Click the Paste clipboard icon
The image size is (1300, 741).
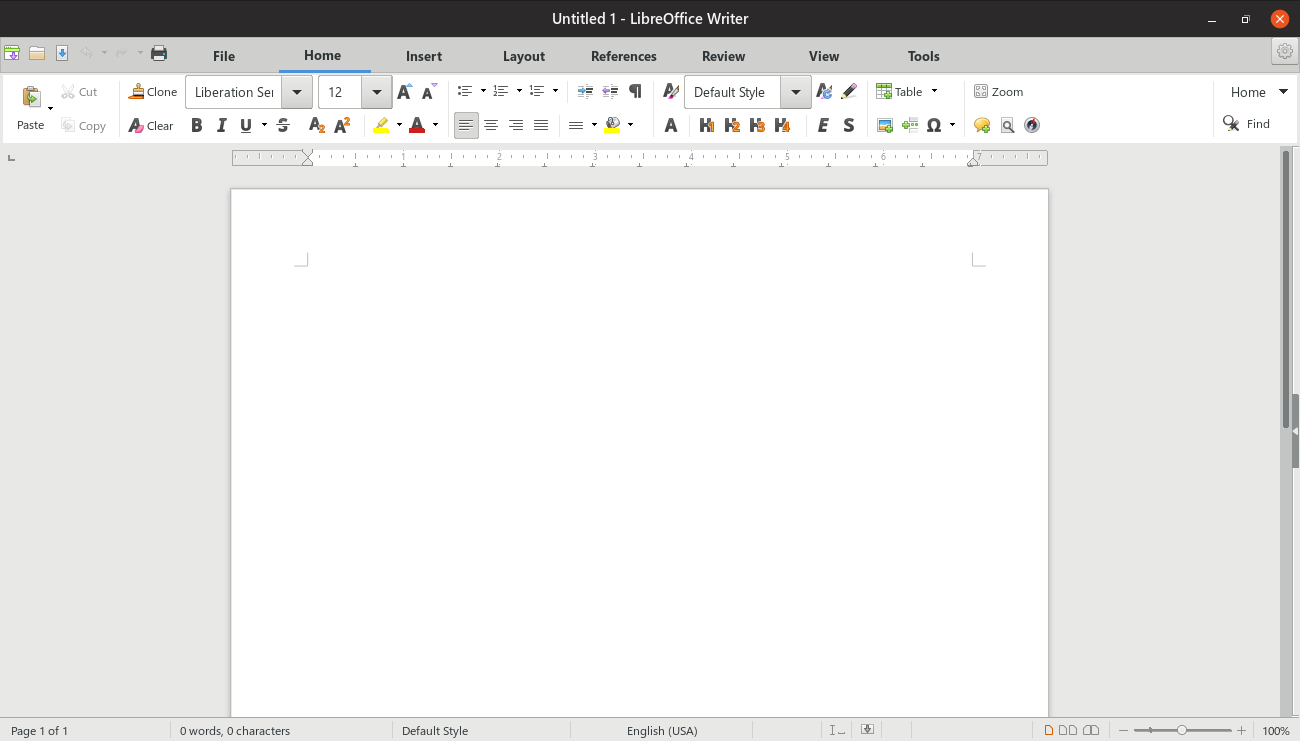coord(31,97)
